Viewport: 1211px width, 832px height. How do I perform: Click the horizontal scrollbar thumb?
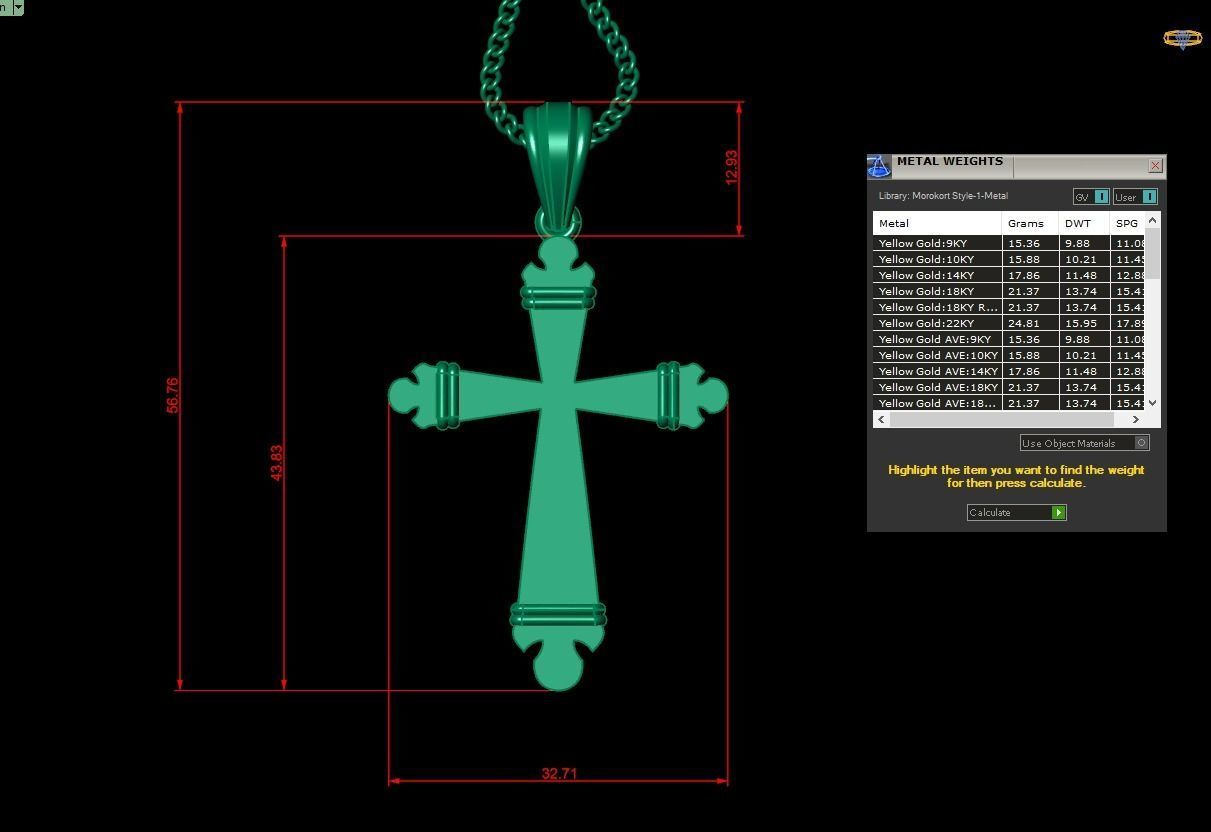tap(1002, 420)
